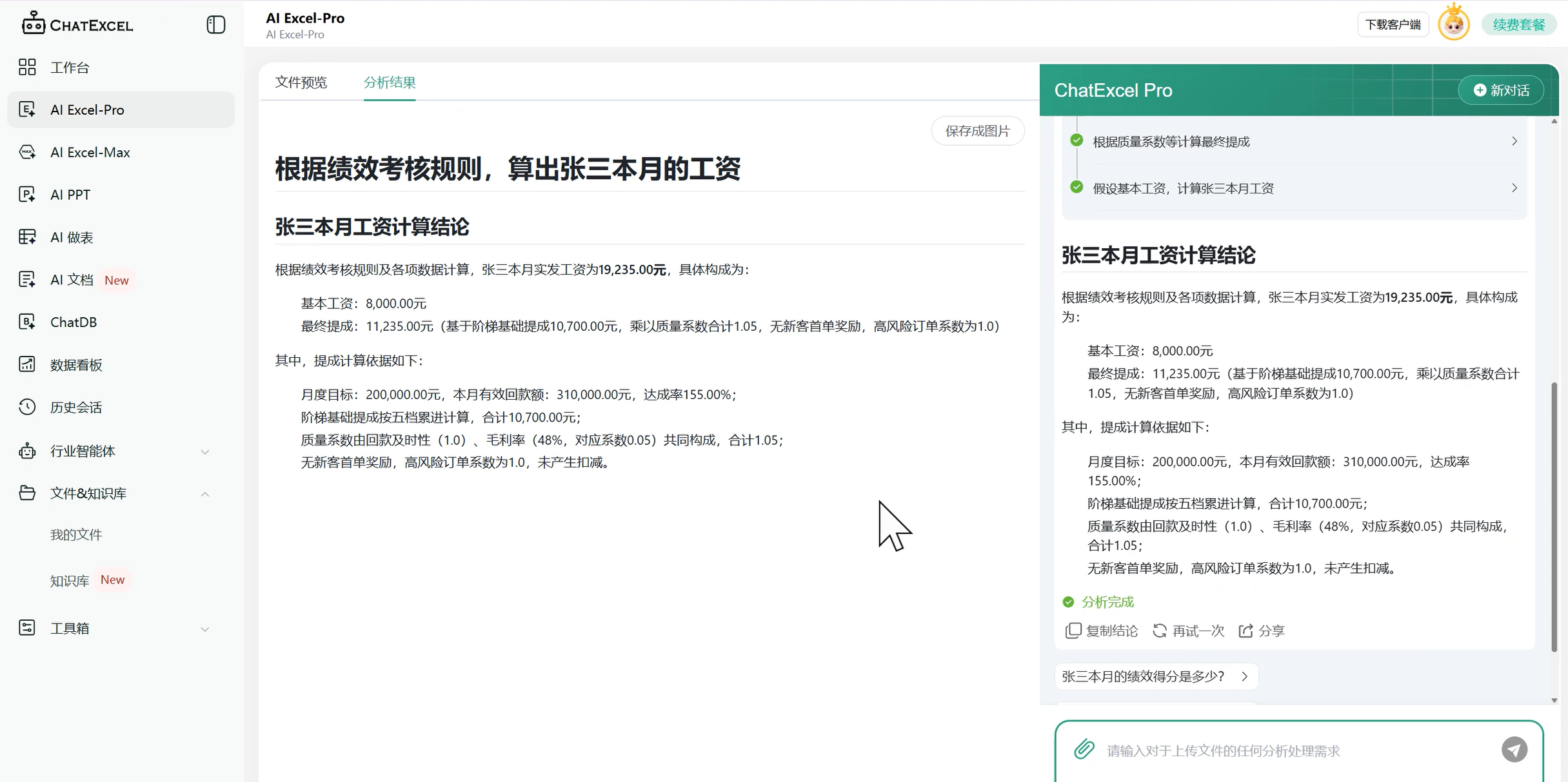Click the 复制结论 button

(1102, 630)
